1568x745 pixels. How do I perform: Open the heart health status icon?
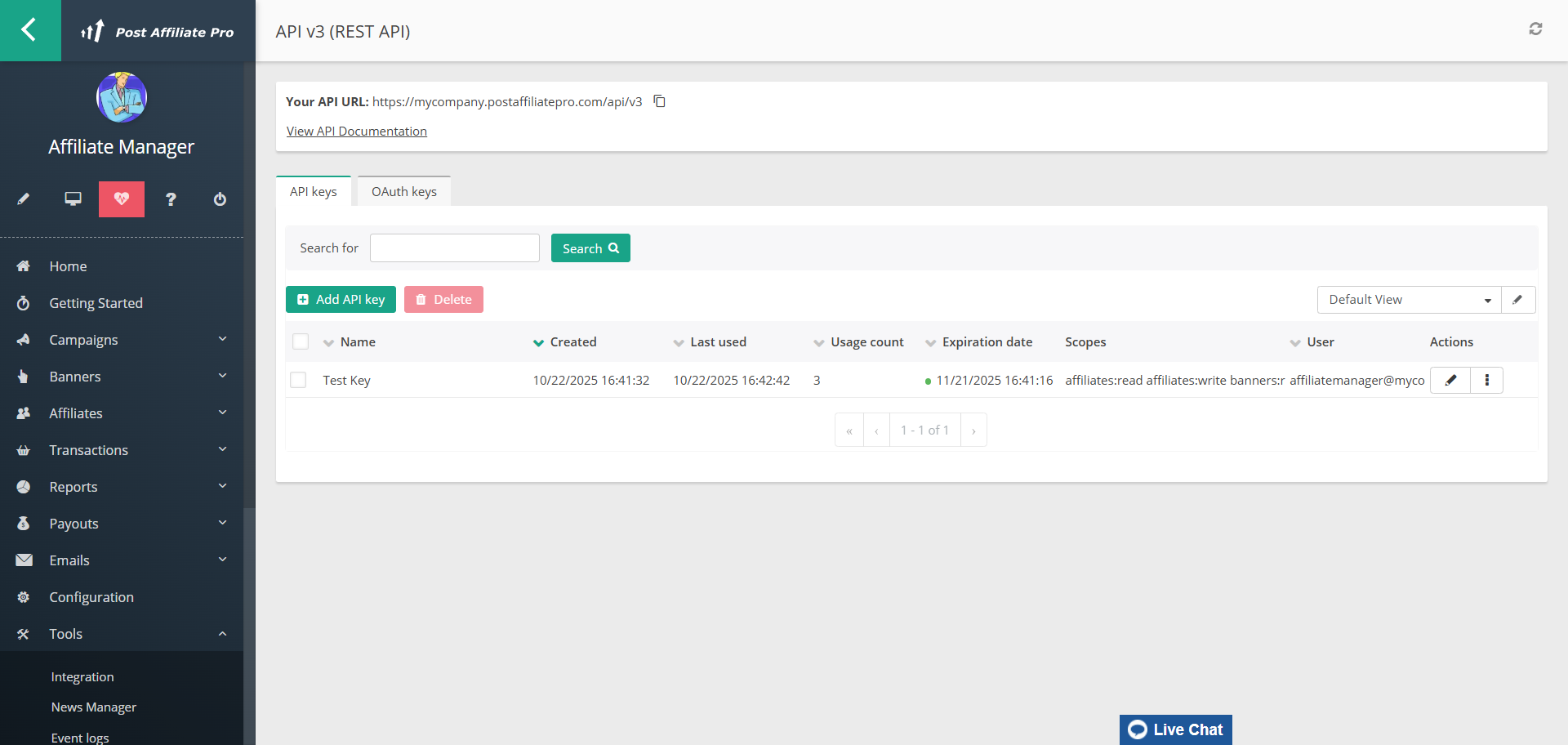coord(122,199)
